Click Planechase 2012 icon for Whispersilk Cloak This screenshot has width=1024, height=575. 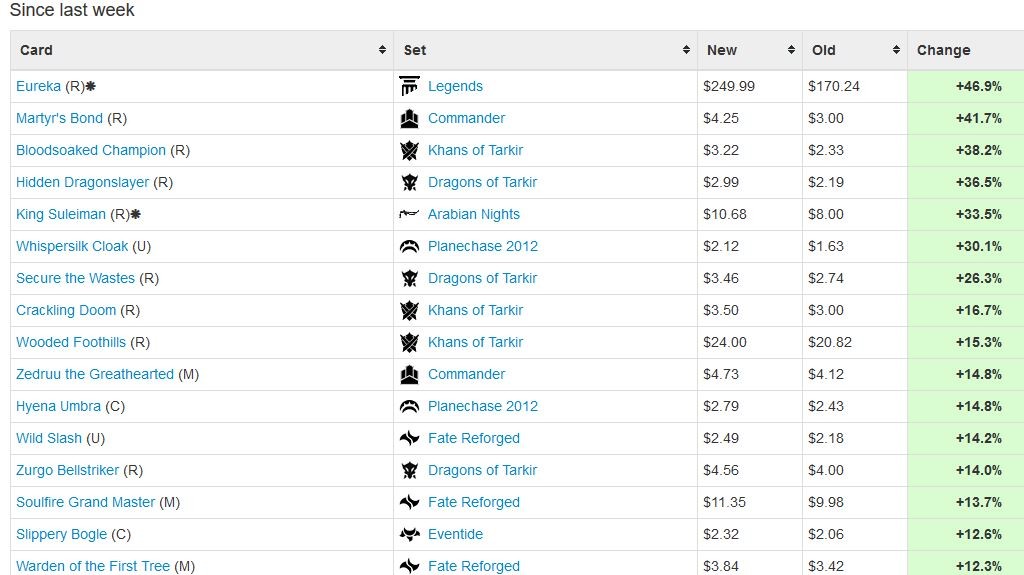409,246
